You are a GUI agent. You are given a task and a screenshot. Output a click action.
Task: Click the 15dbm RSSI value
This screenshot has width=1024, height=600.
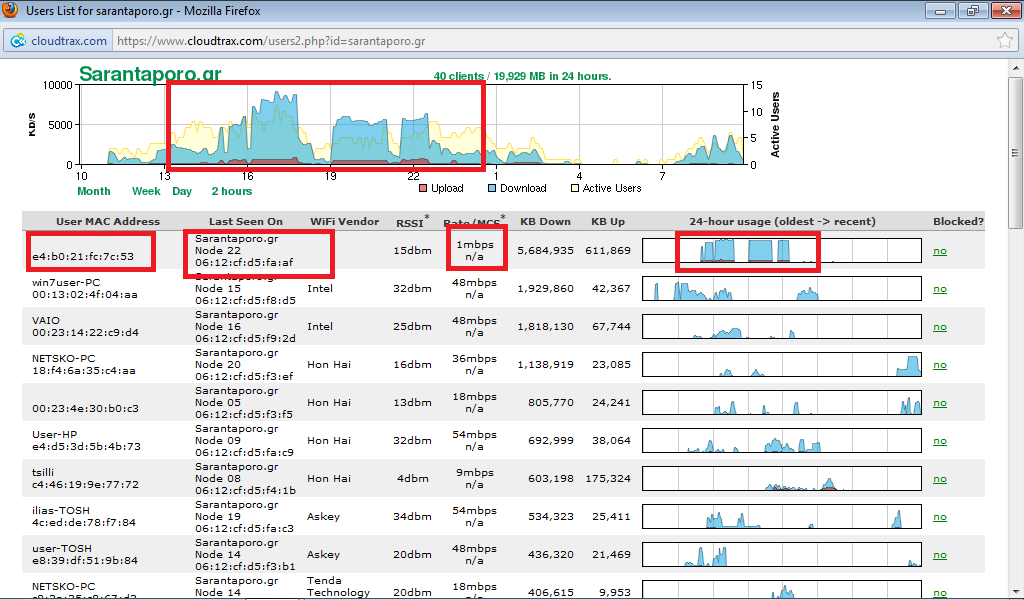tap(412, 251)
